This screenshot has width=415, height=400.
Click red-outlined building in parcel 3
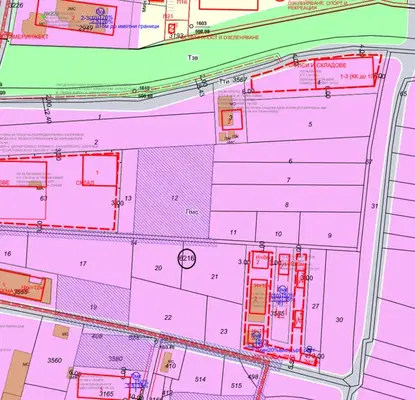click(x=232, y=119)
